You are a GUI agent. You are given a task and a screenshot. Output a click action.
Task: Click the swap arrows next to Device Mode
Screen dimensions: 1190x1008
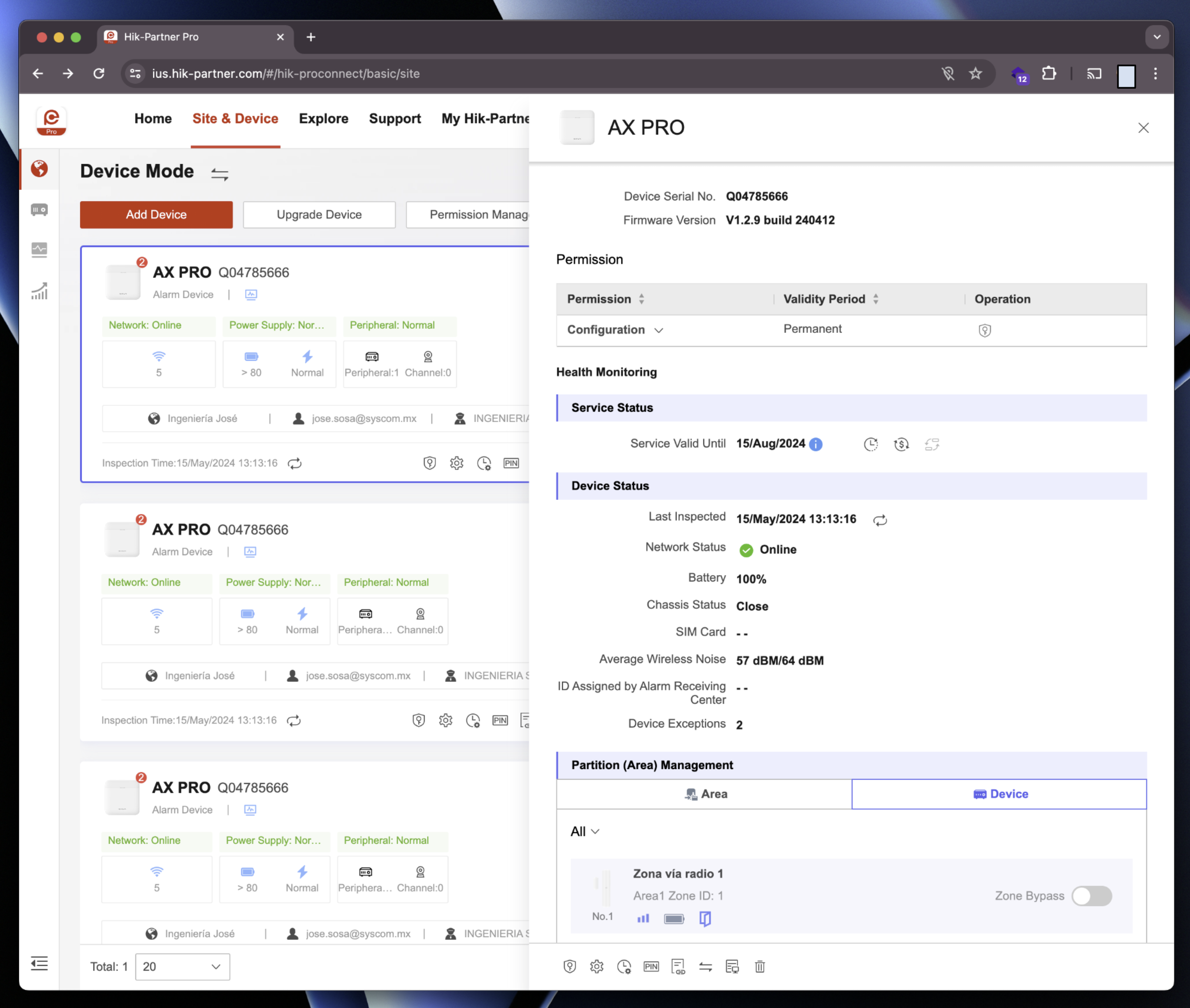[x=220, y=174]
